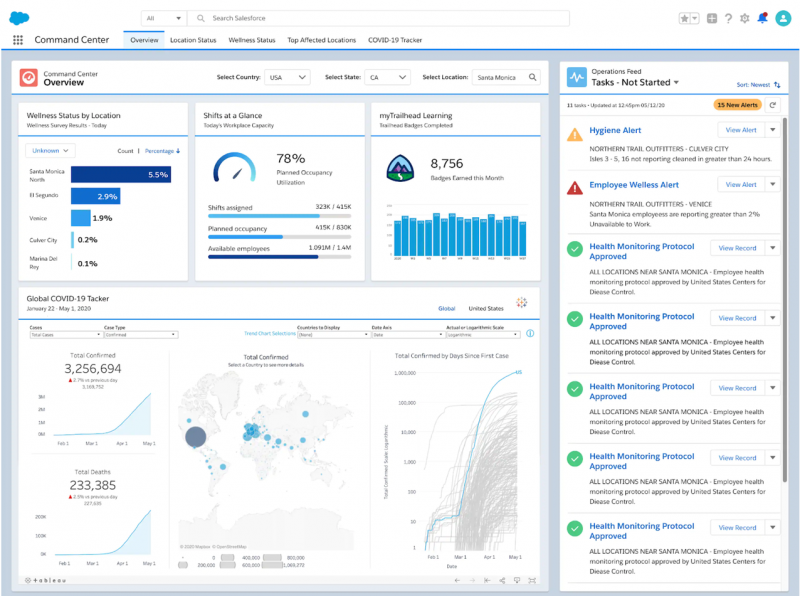Image resolution: width=800 pixels, height=596 pixels.
Task: Click the global actions plus icon
Action: click(x=711, y=18)
